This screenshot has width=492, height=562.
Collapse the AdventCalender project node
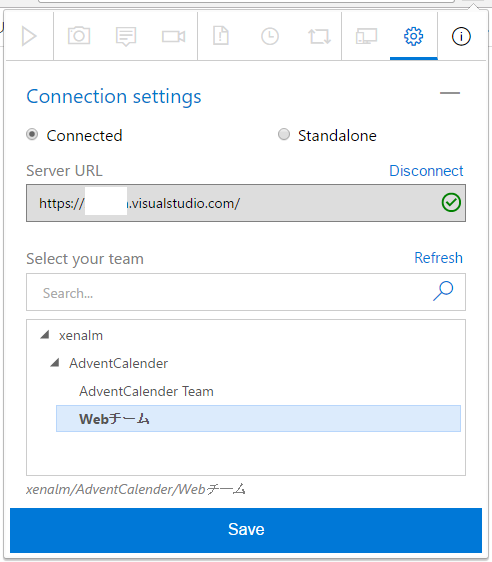(55, 363)
